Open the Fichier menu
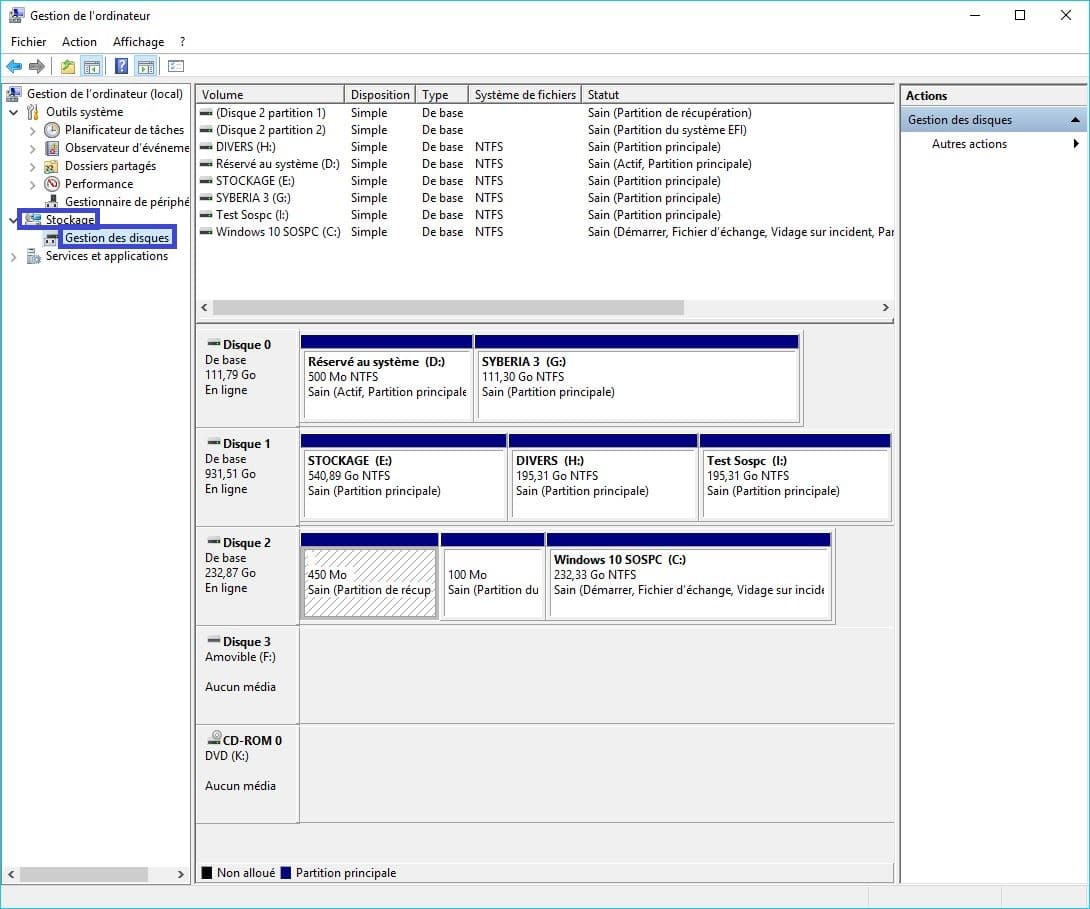This screenshot has width=1090, height=909. (x=29, y=42)
